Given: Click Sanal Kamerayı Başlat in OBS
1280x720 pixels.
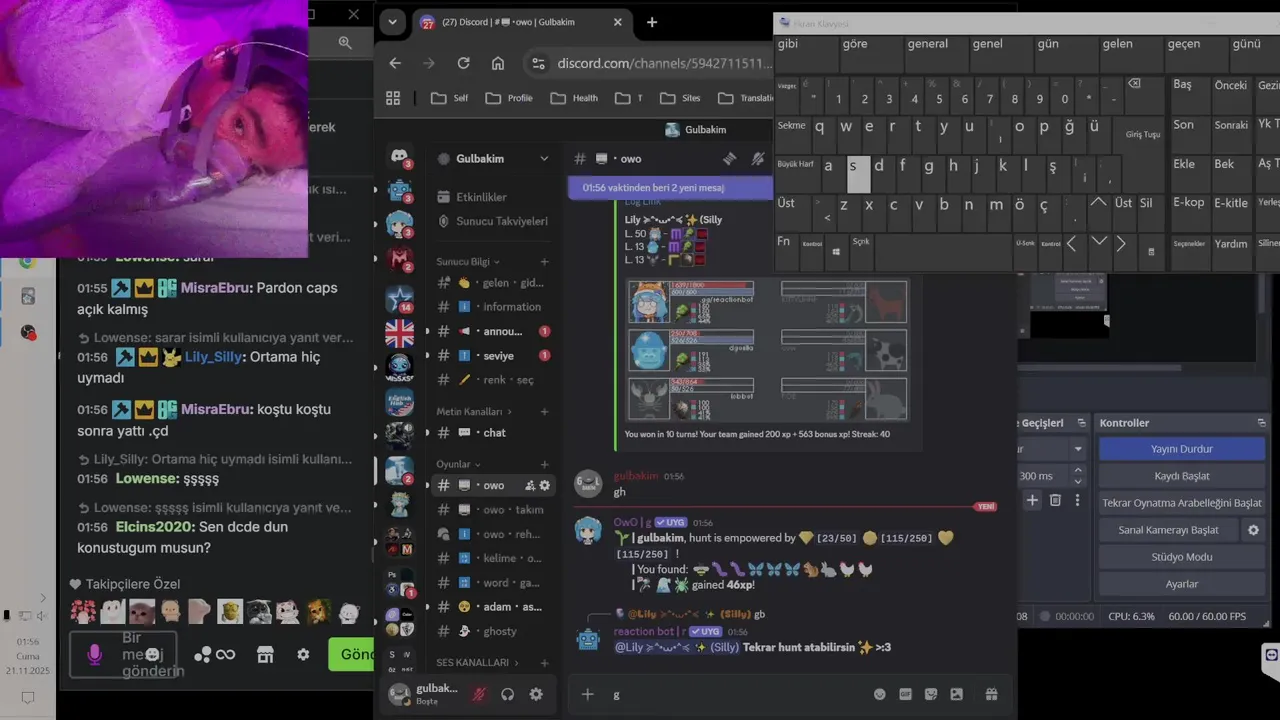Looking at the screenshot, I should coord(1168,530).
